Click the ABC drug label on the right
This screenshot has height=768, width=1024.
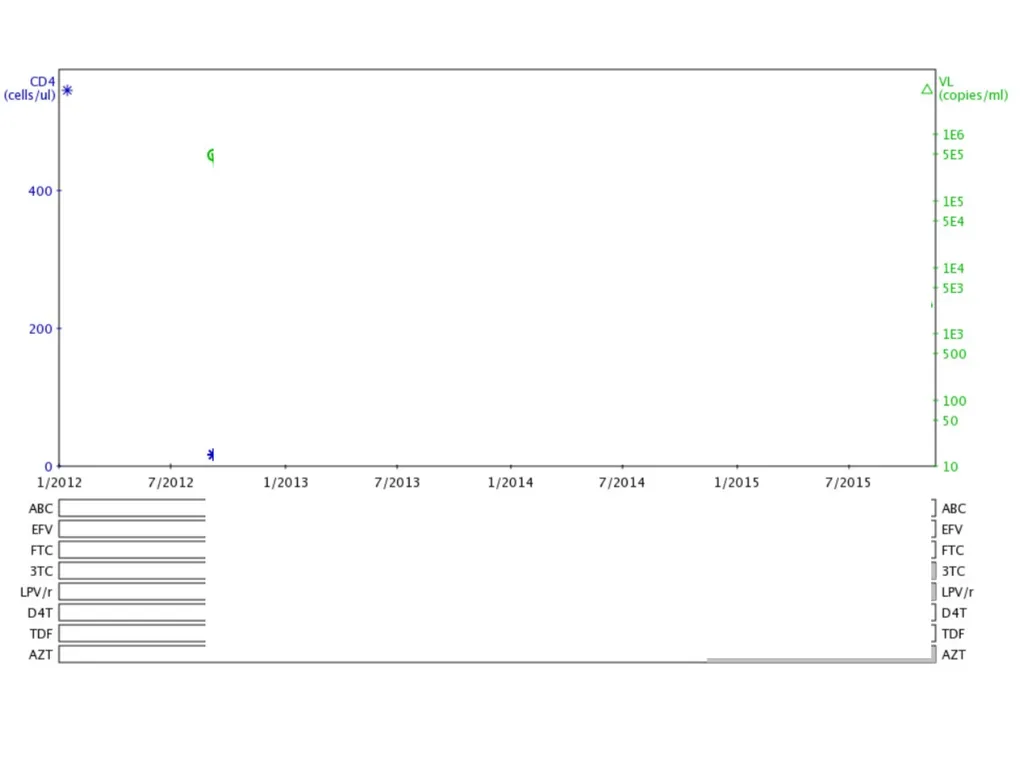click(x=953, y=509)
